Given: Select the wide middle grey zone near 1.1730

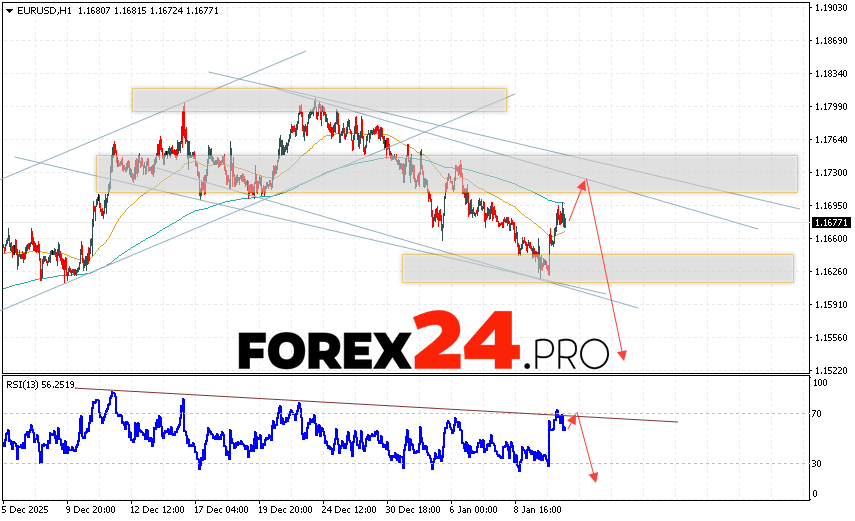Looking at the screenshot, I should point(446,173).
